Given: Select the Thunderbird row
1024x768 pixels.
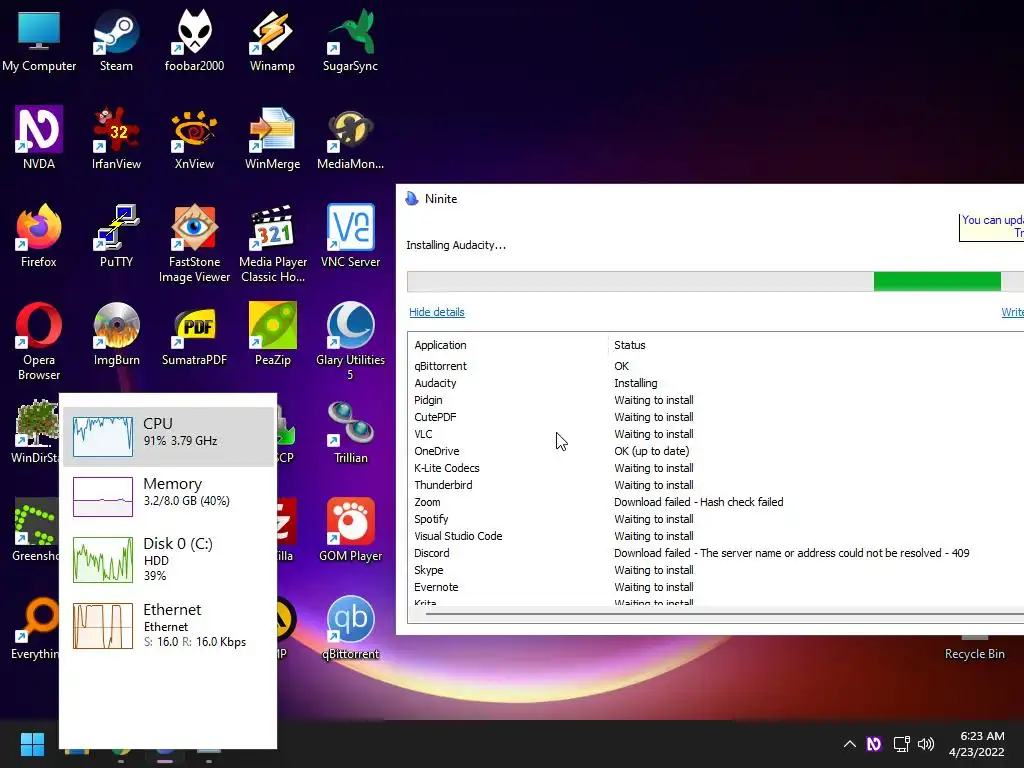Looking at the screenshot, I should point(716,485).
